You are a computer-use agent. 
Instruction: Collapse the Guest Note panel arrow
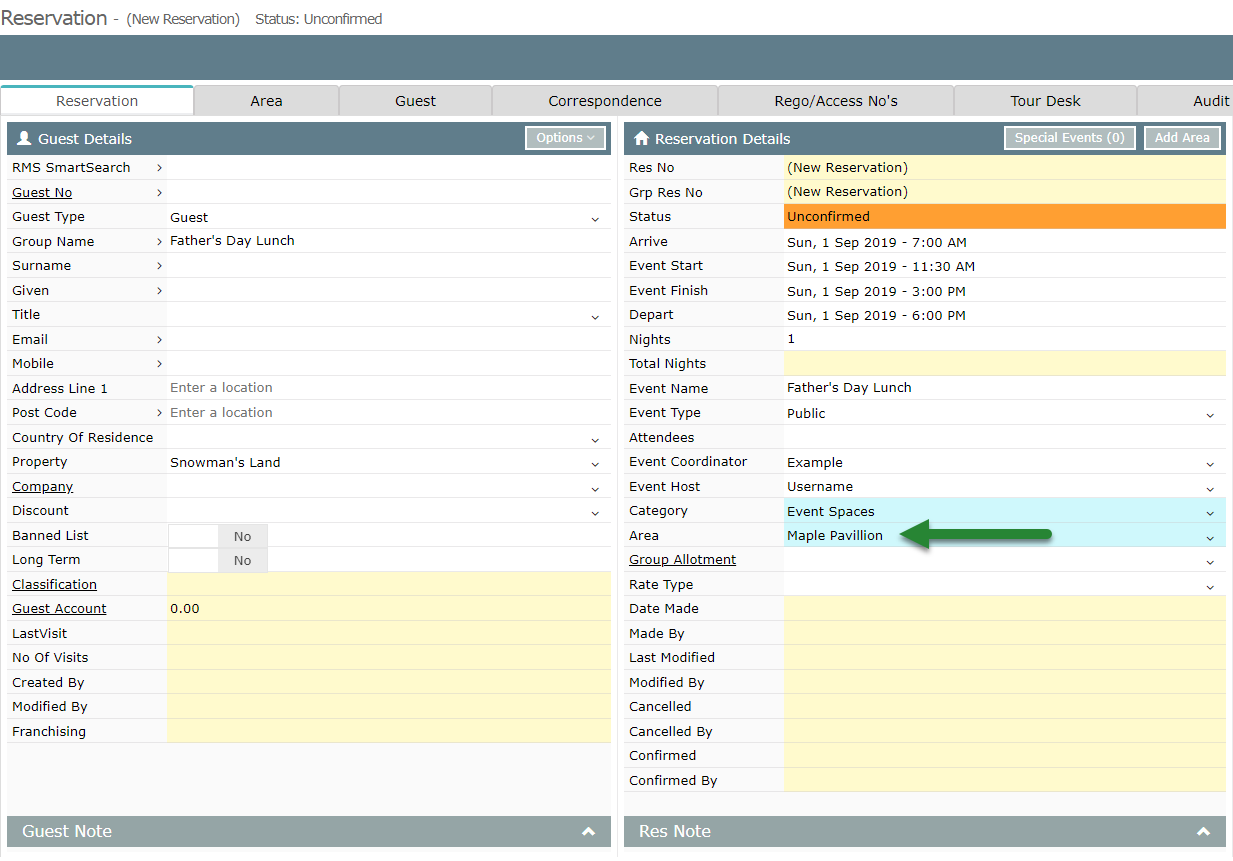pos(588,832)
